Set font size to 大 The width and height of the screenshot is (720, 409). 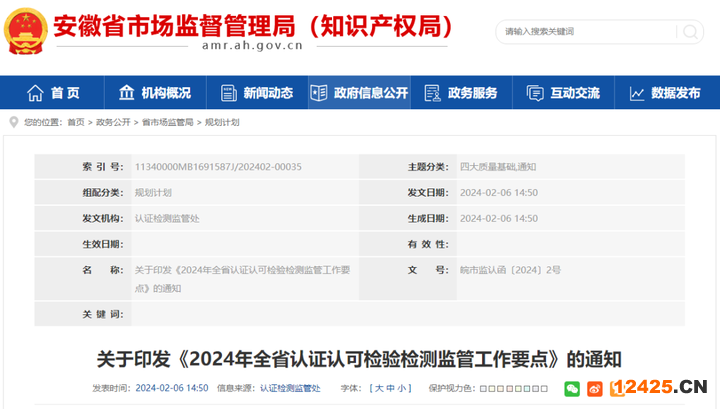tap(378, 387)
